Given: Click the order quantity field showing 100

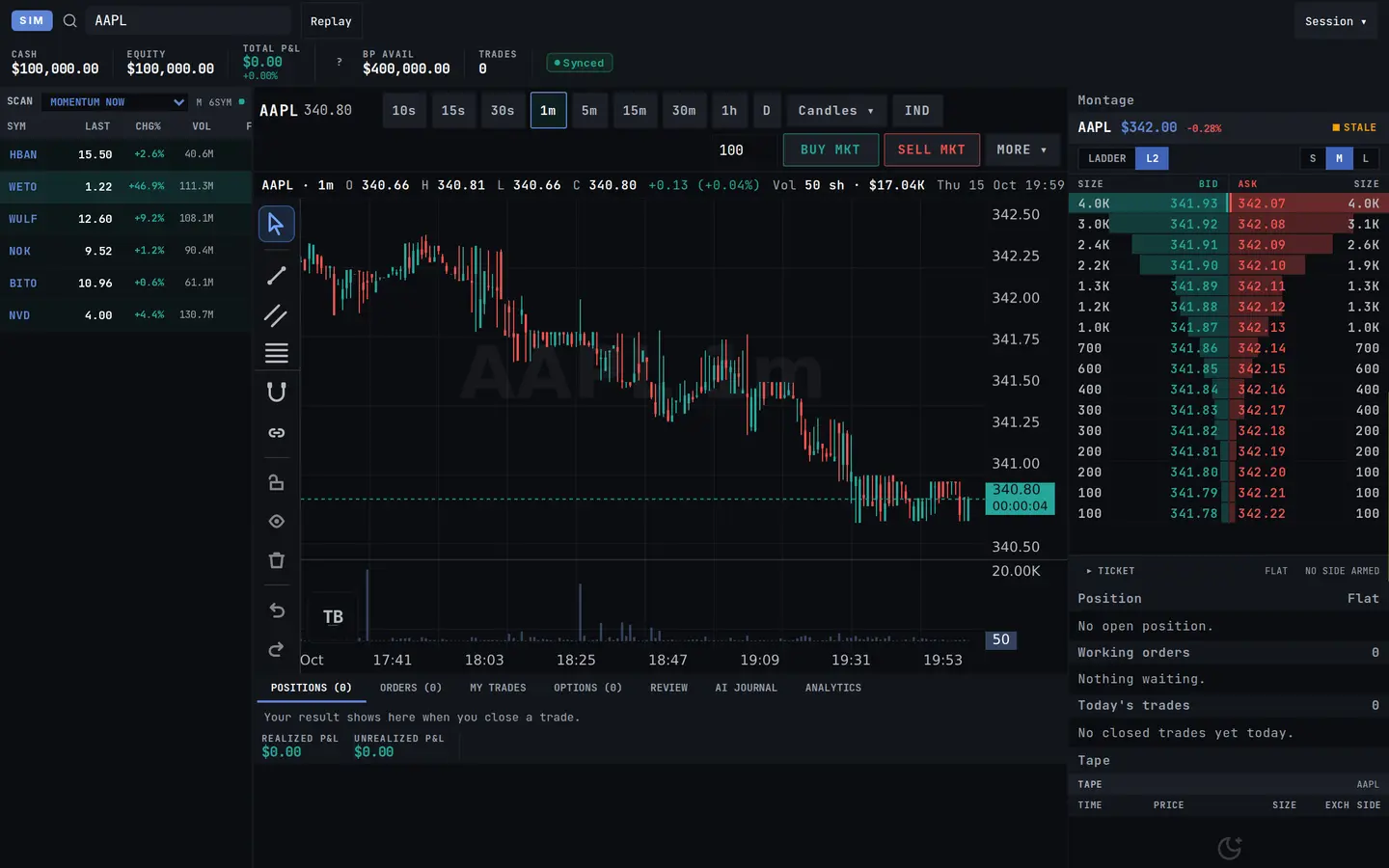Looking at the screenshot, I should [731, 149].
